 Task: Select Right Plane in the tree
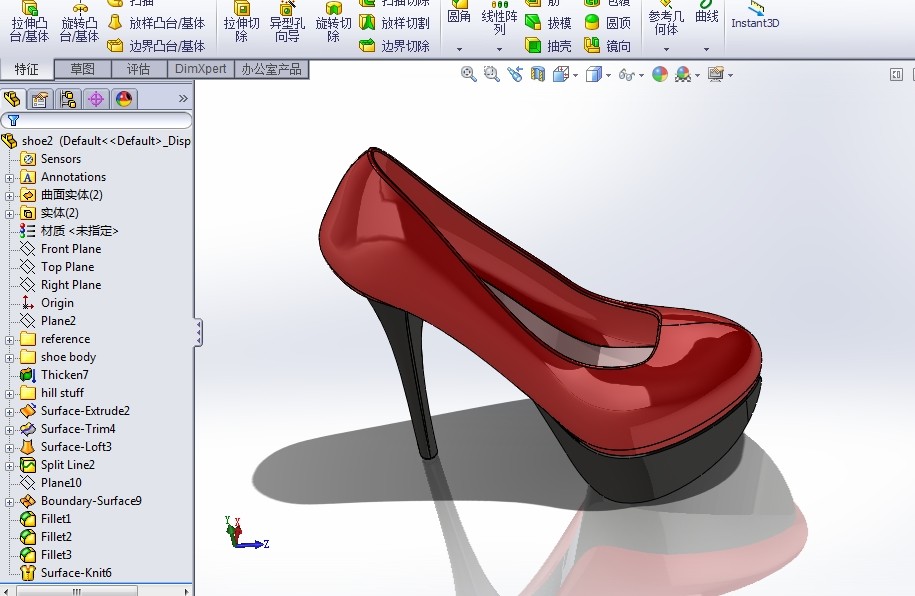(61, 285)
